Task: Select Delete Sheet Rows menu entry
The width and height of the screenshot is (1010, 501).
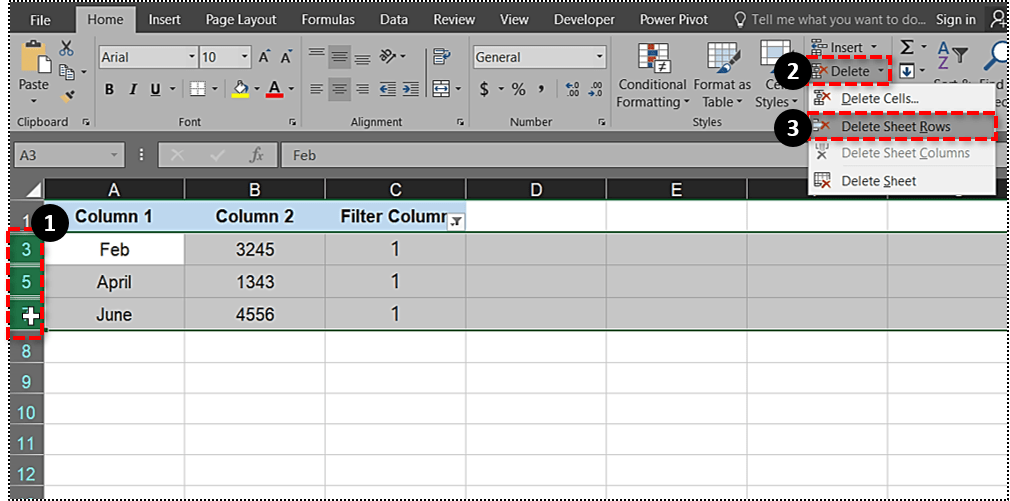Action: point(895,127)
